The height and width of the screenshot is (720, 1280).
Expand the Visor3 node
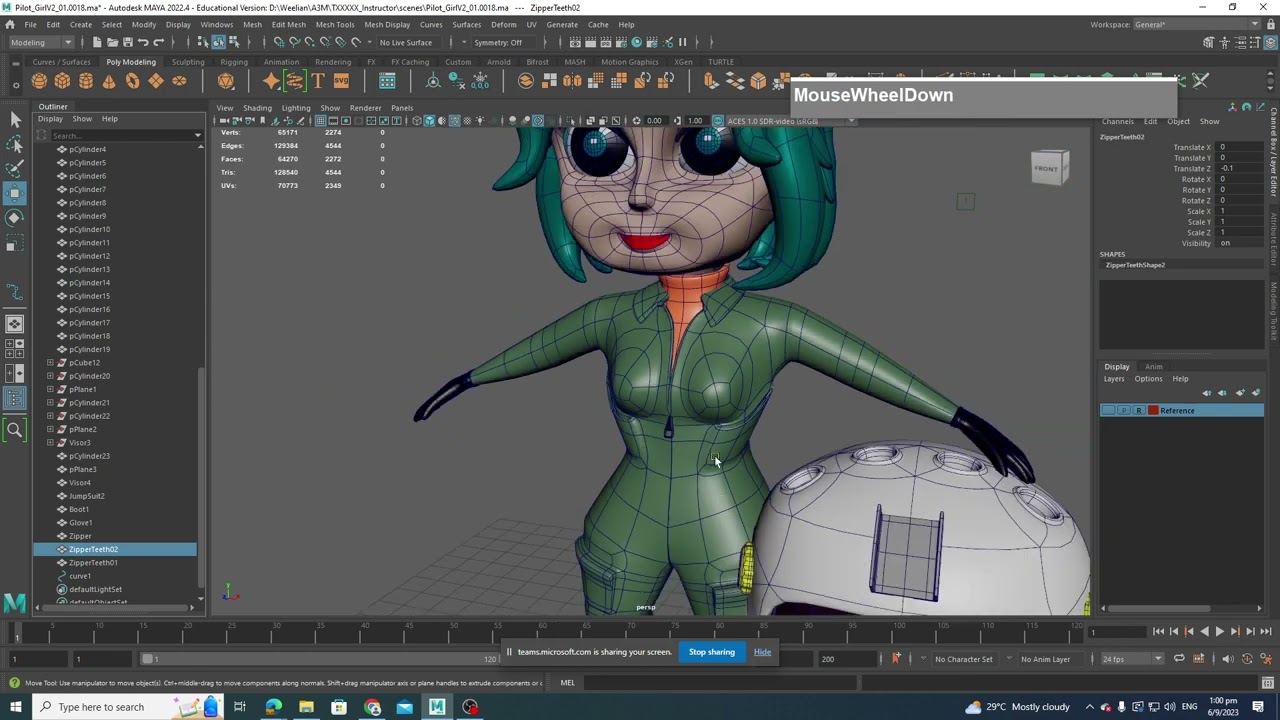50,443
